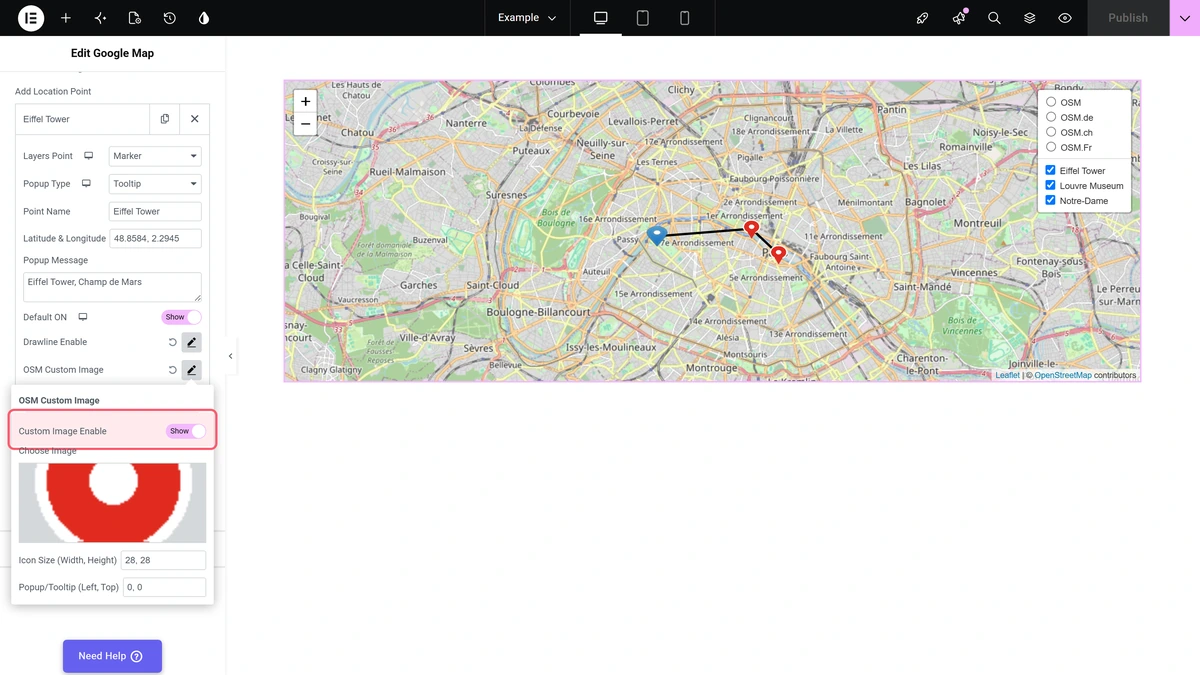This screenshot has width=1200, height=675.
Task: Switch to desktop view
Action: pos(600,18)
